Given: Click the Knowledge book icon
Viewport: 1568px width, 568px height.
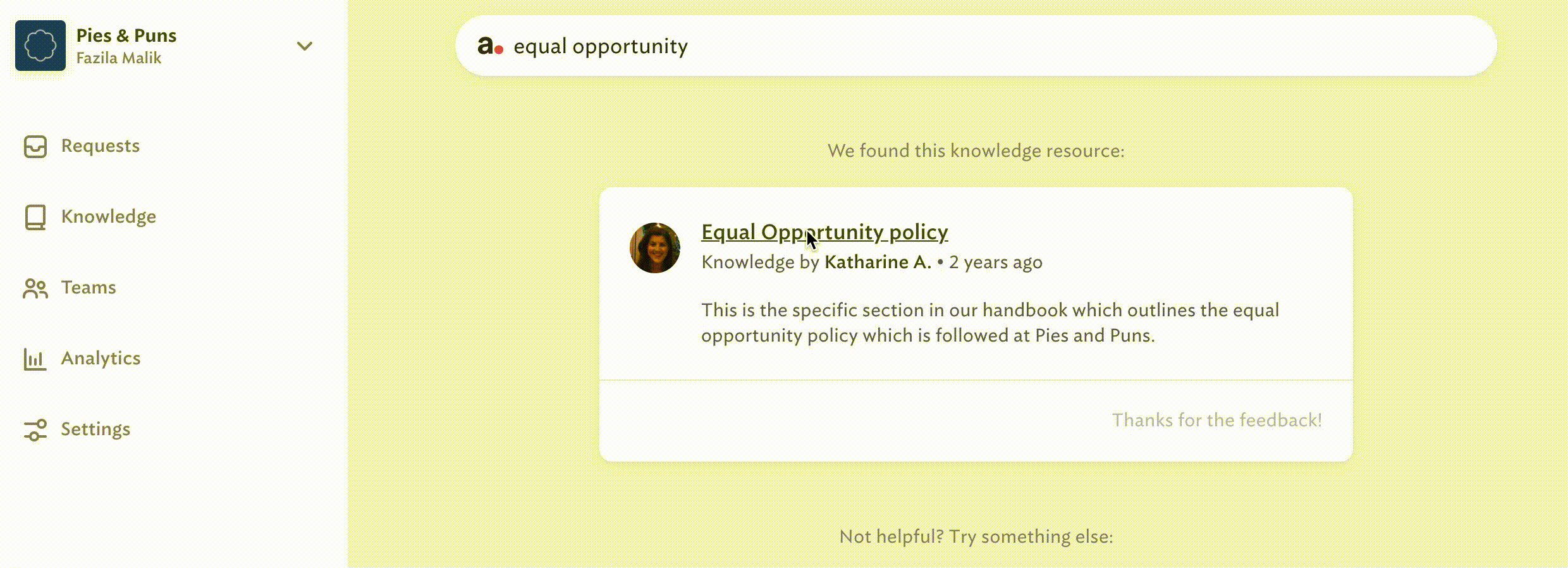Looking at the screenshot, I should tap(35, 217).
